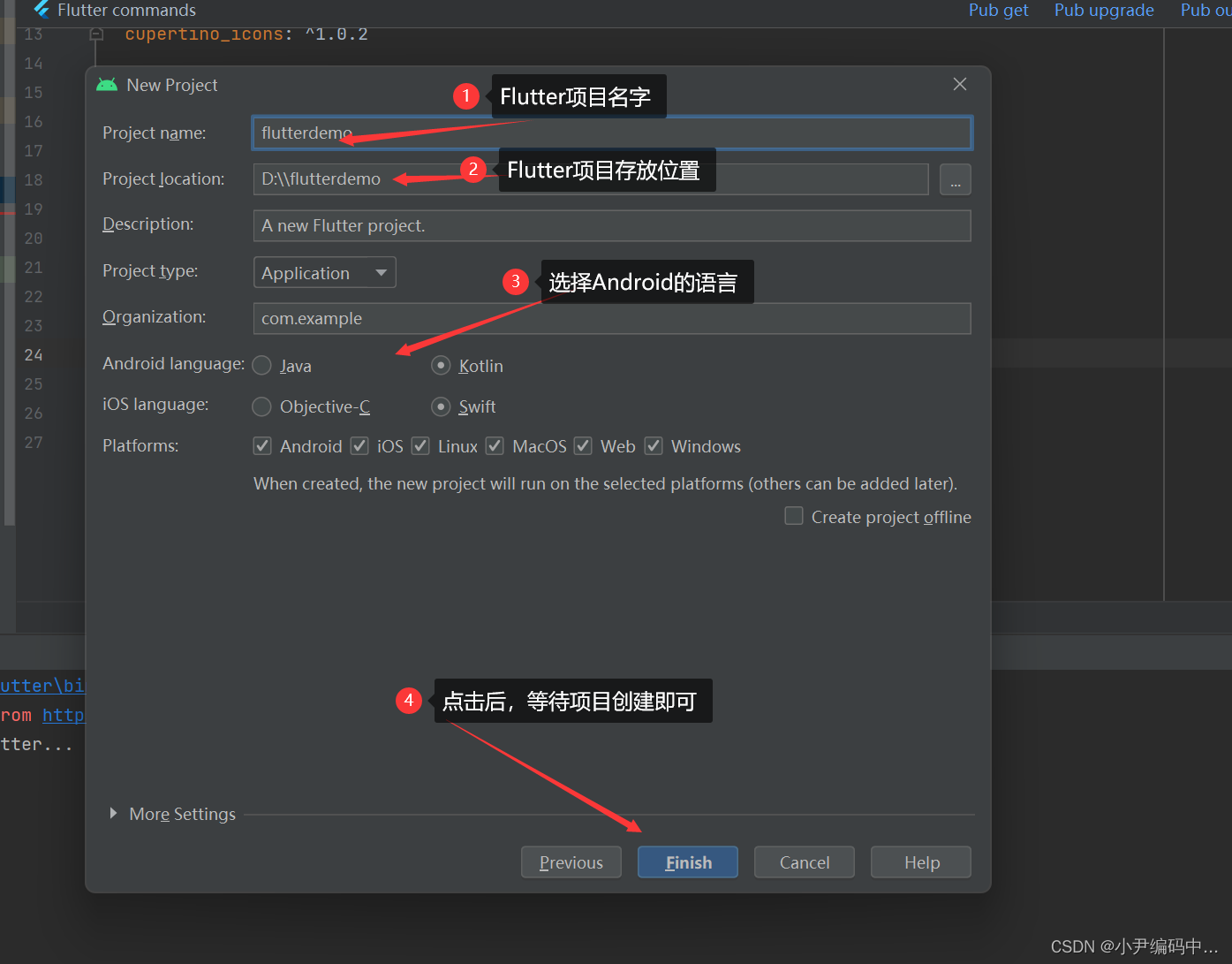Image resolution: width=1232 pixels, height=964 pixels.
Task: Click the Flutter commands label
Action: point(126,10)
